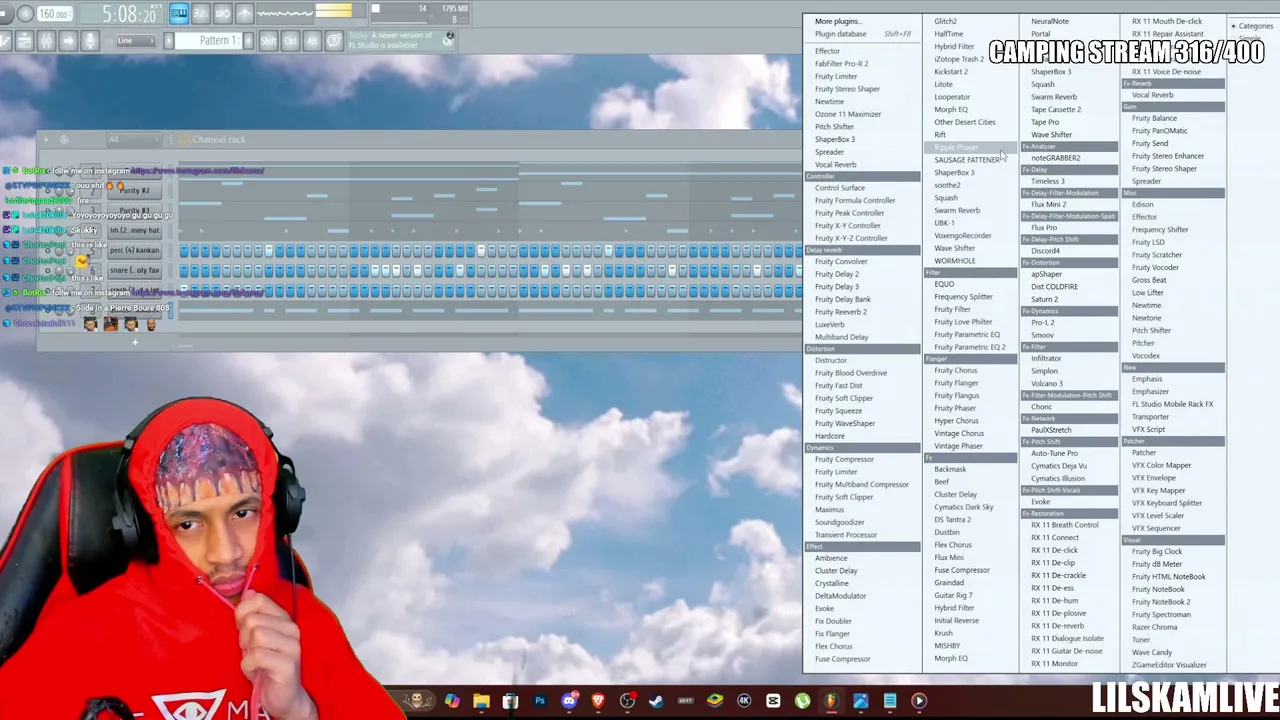Select Wave Candy visual plugin
The width and height of the screenshot is (1280, 720).
tap(1152, 652)
